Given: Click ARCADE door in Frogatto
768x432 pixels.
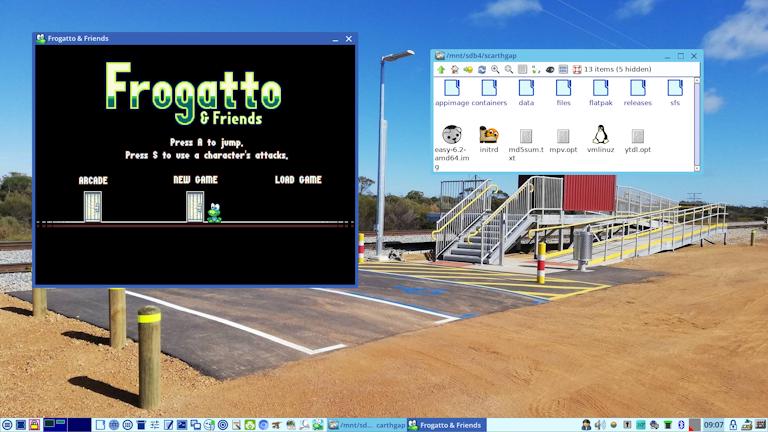Looking at the screenshot, I should 93,206.
